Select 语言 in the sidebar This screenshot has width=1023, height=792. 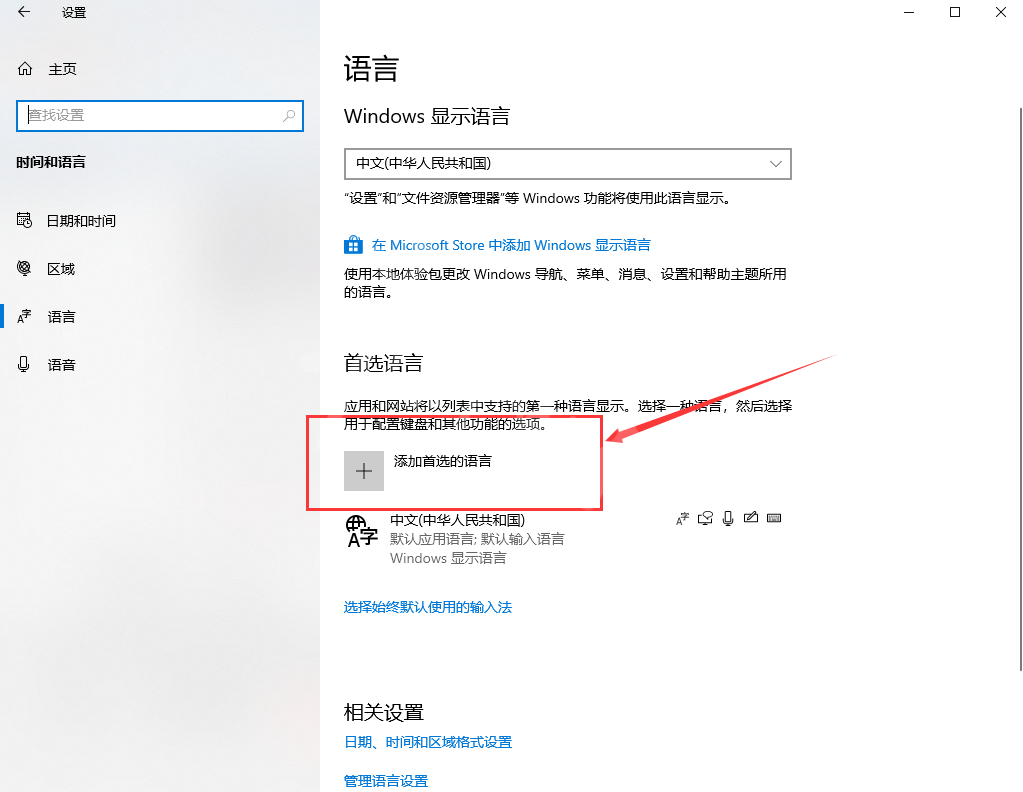coord(61,317)
